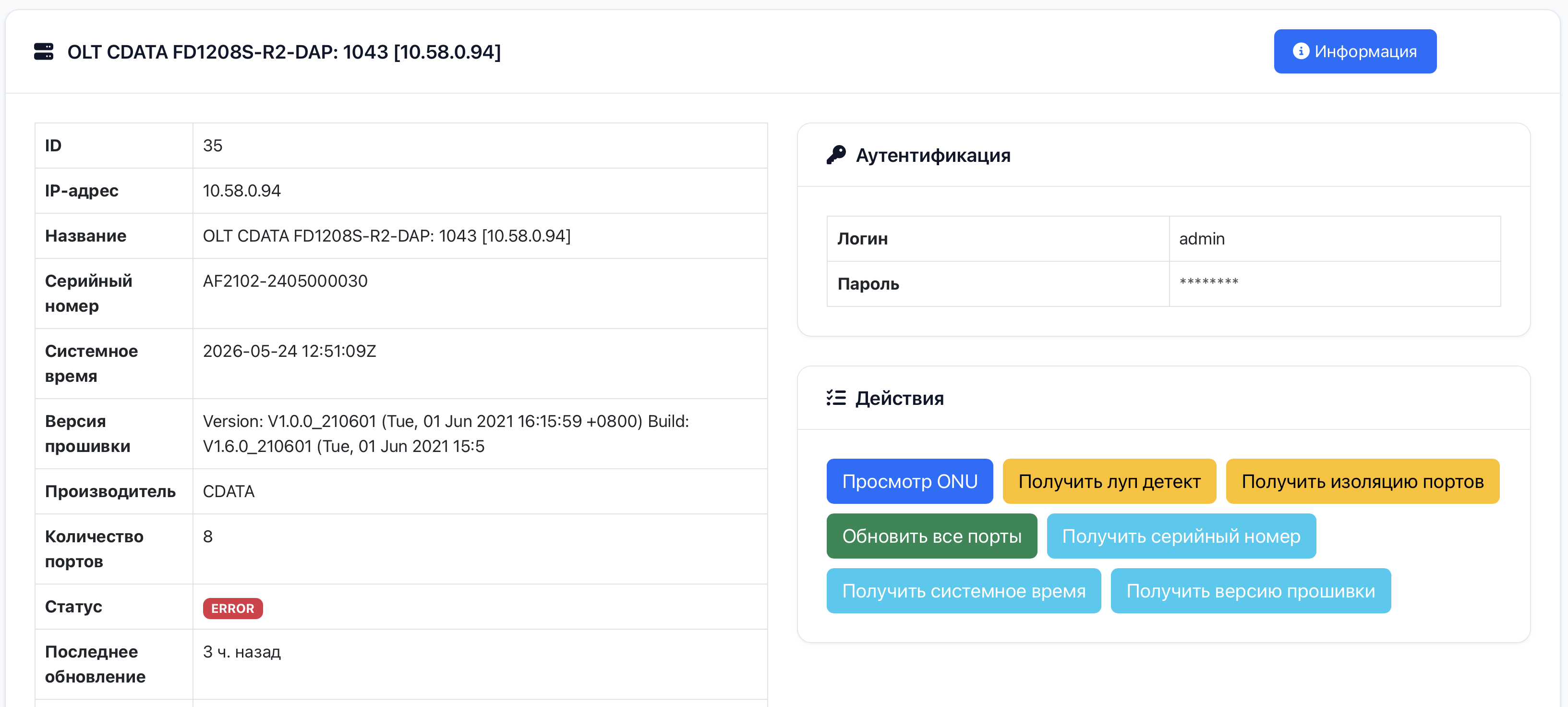
Task: Click the Последнее обновление label
Action: 95,664
